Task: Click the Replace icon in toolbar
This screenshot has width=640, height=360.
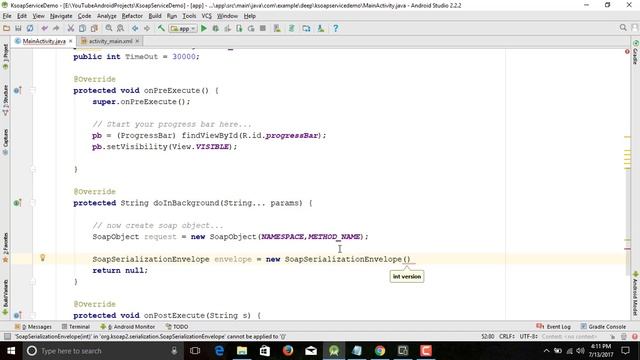Action: [x=120, y=28]
